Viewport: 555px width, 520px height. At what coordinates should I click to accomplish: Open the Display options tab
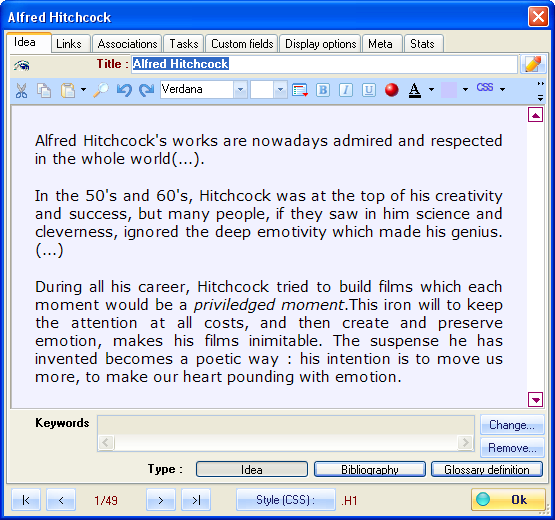(x=320, y=44)
